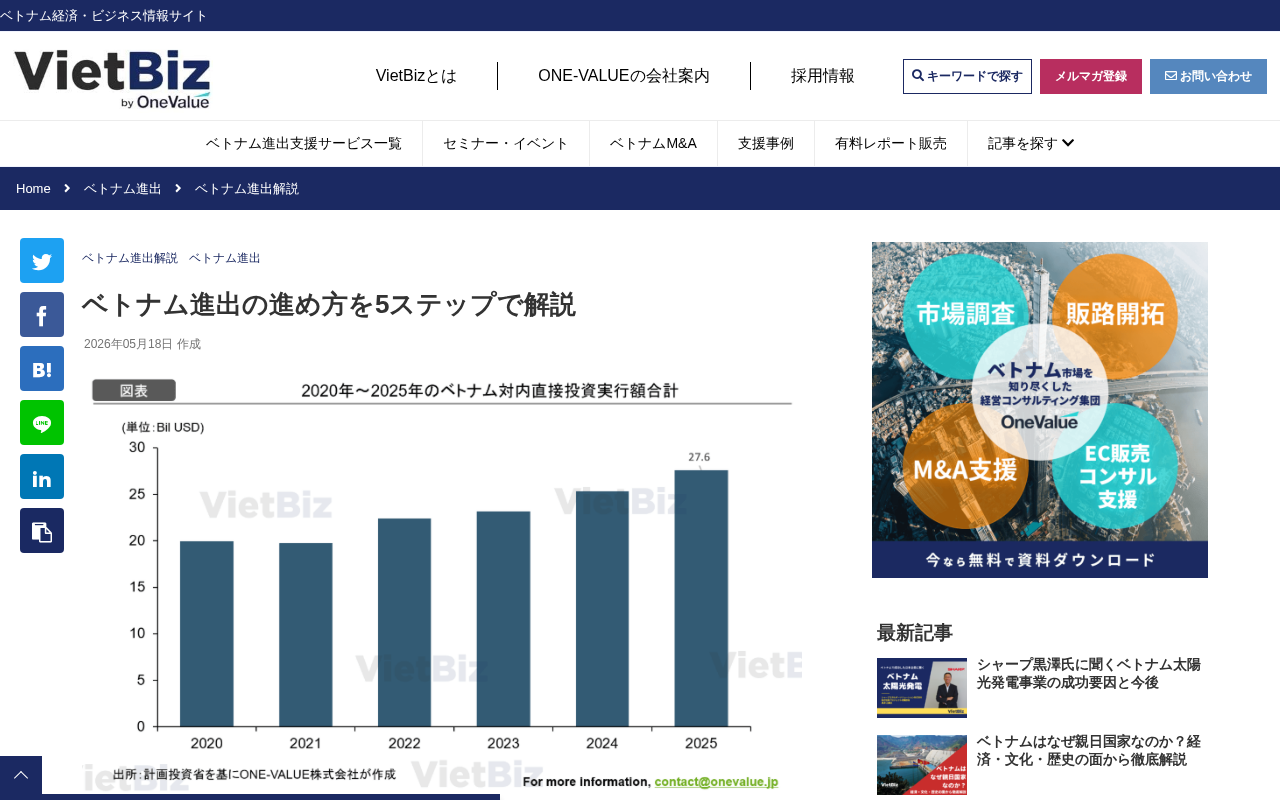This screenshot has width=1280, height=800.
Task: Open ベトナムはなぜ親日国家 article thumbnail
Action: 922,765
